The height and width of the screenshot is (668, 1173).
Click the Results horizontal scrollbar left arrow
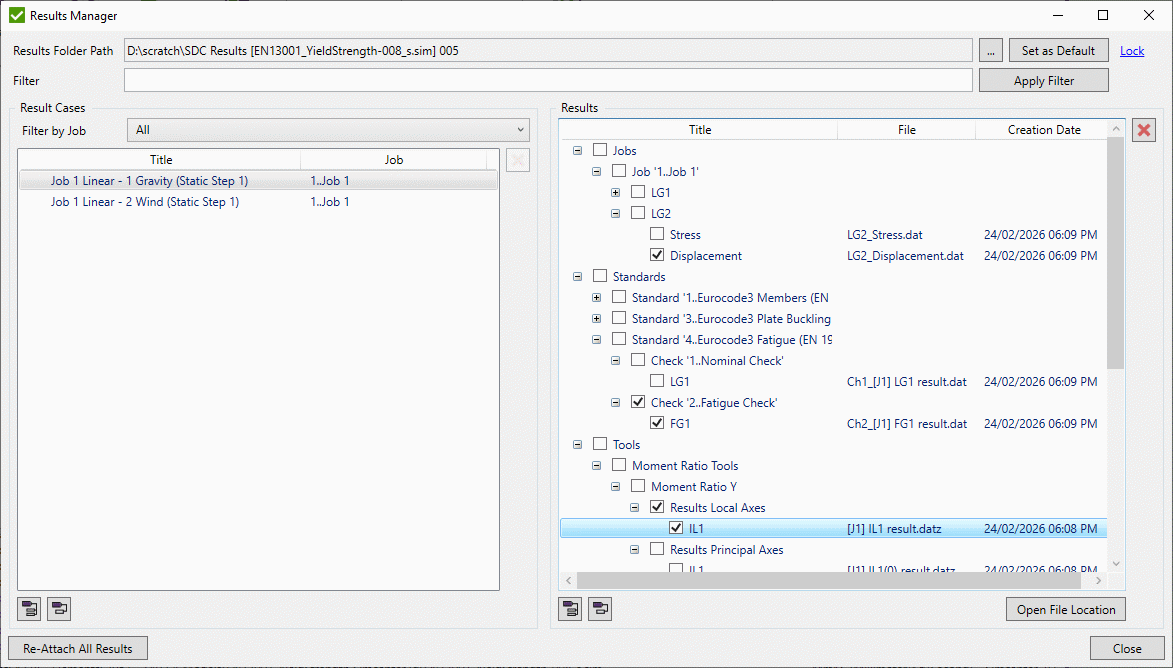(x=569, y=580)
